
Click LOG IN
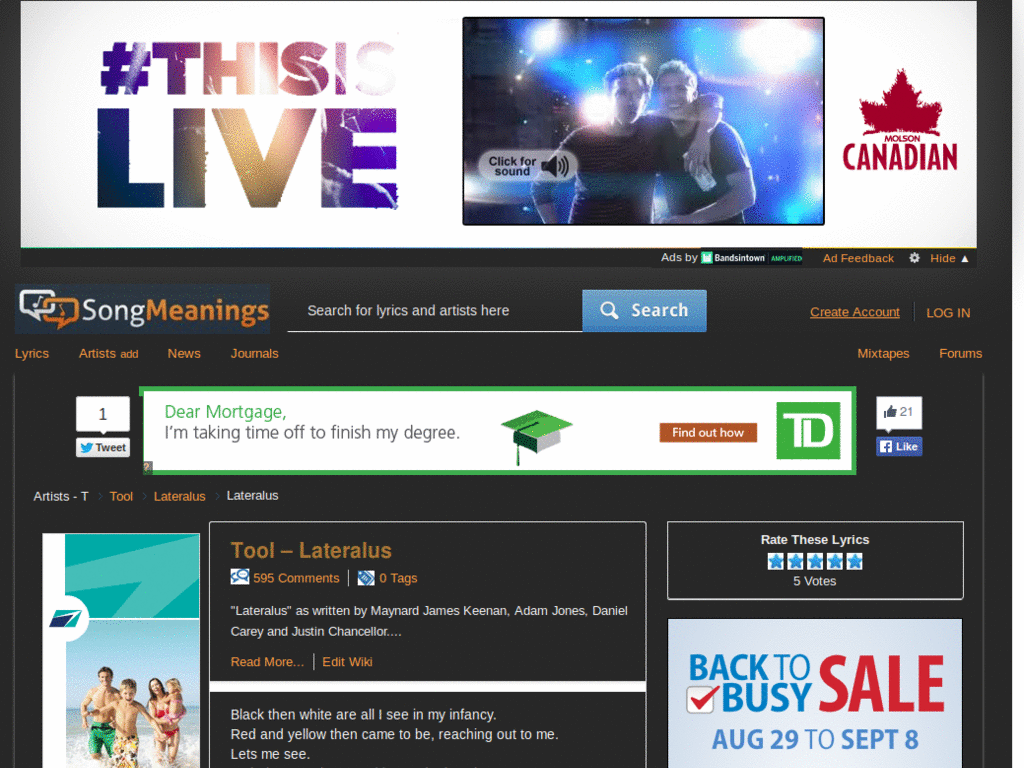click(x=948, y=313)
